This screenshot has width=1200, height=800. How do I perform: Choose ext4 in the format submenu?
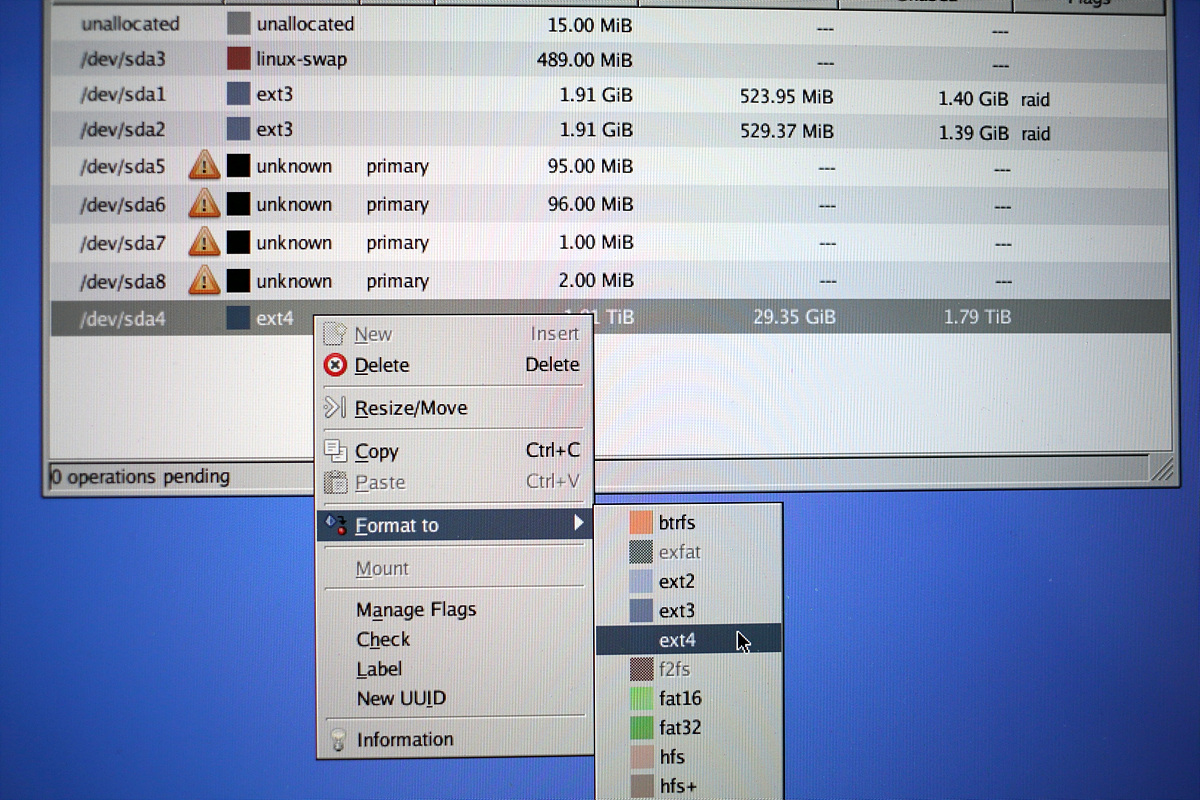coord(677,640)
